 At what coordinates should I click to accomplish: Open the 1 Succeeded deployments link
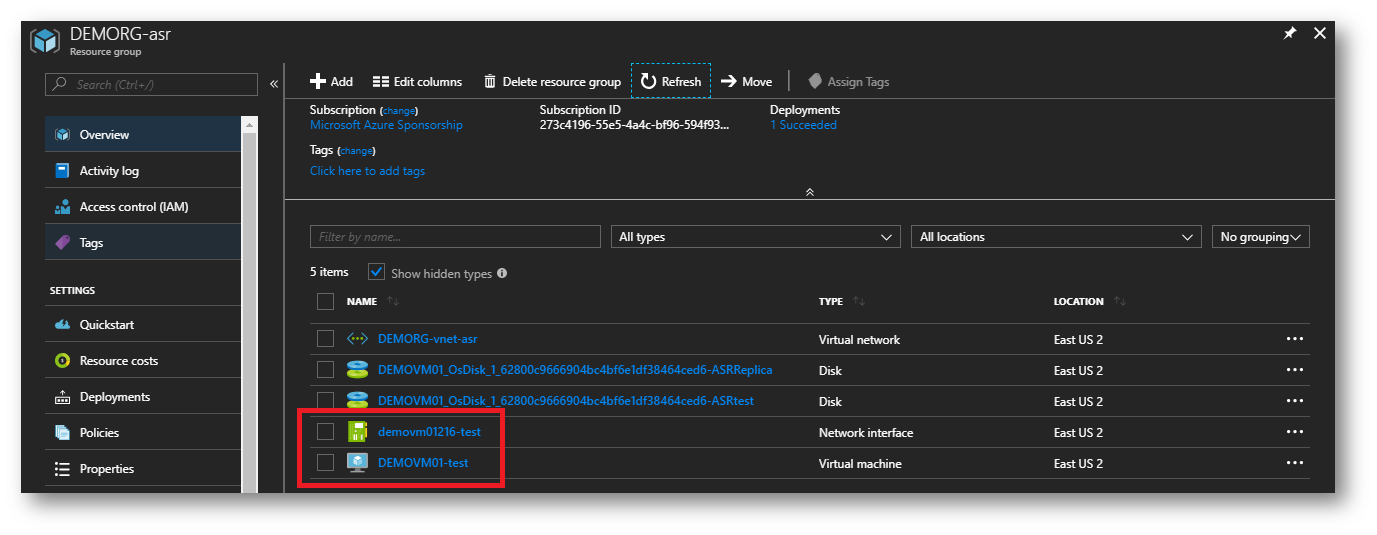pos(803,125)
